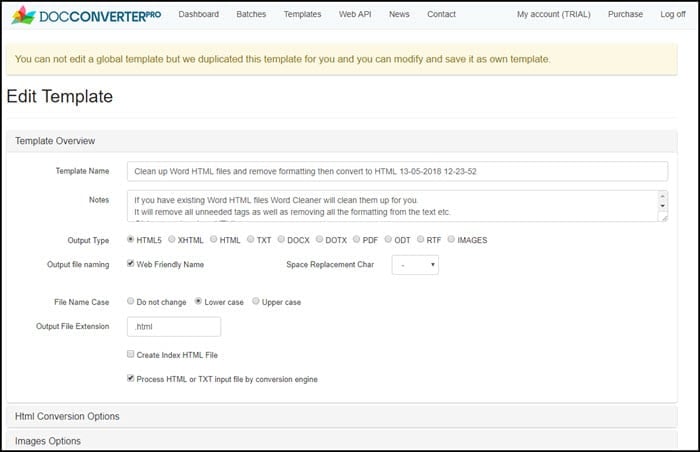Select Do not change file name case

point(130,301)
